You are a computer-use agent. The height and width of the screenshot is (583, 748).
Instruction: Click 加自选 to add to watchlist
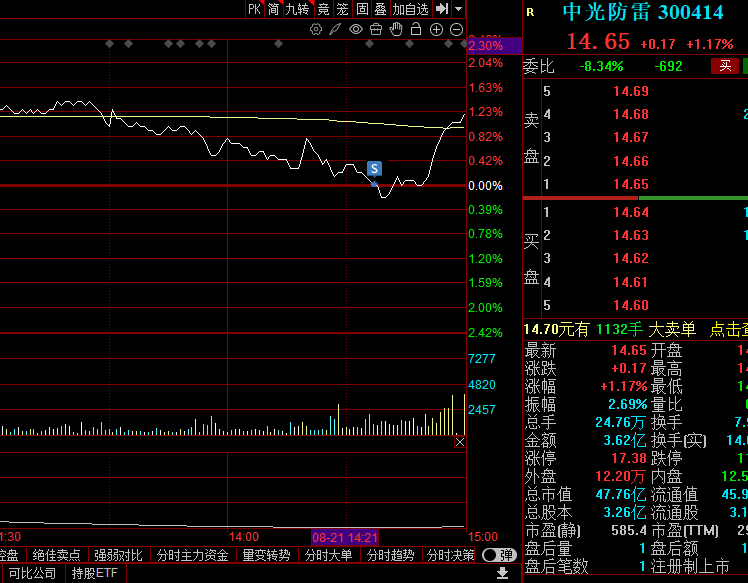pyautogui.click(x=410, y=9)
